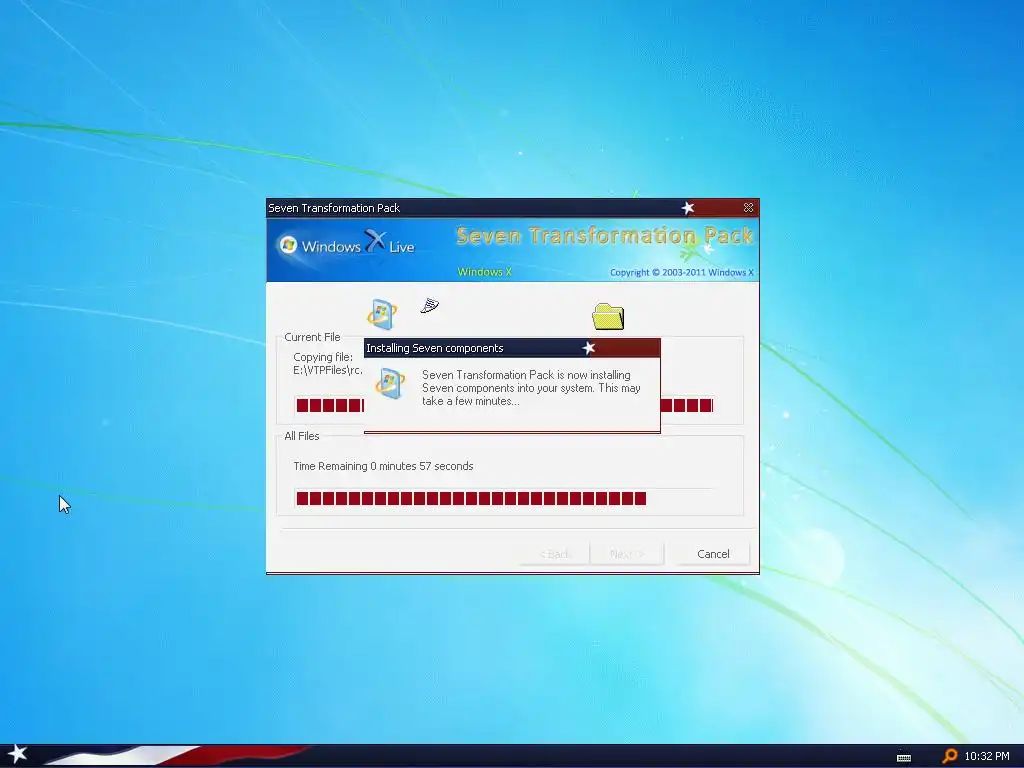Click the Time Remaining 0 minutes 57 seconds text
This screenshot has height=768, width=1024.
(x=383, y=466)
